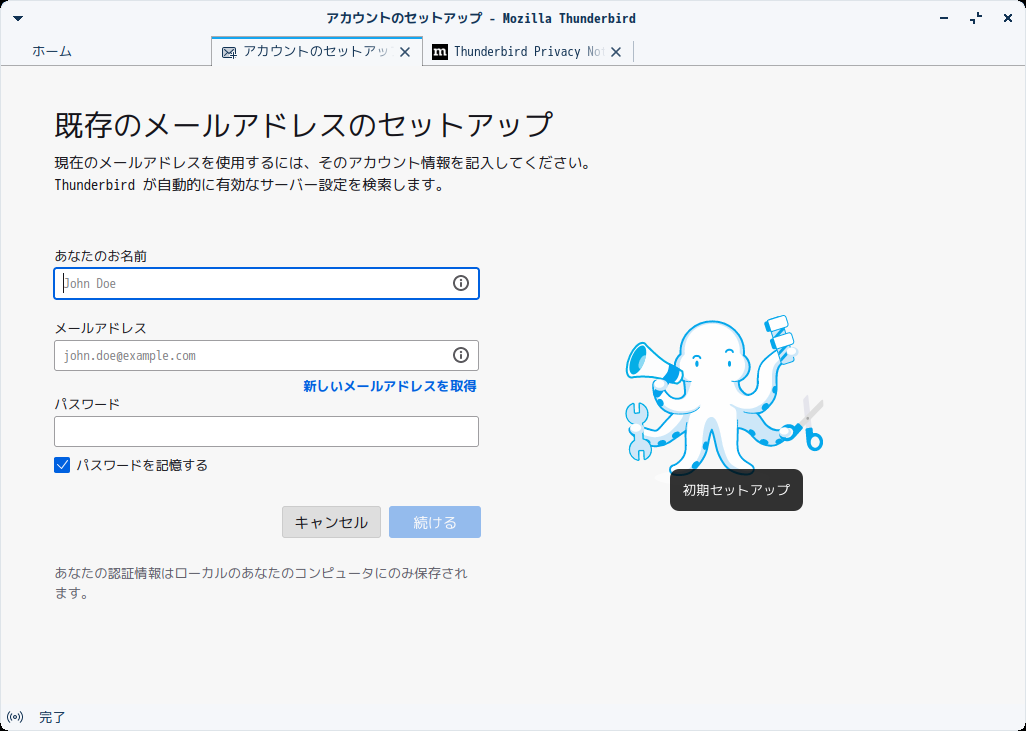Viewport: 1026px width, 731px height.
Task: Click the 完了 status bar text
Action: pos(52,717)
